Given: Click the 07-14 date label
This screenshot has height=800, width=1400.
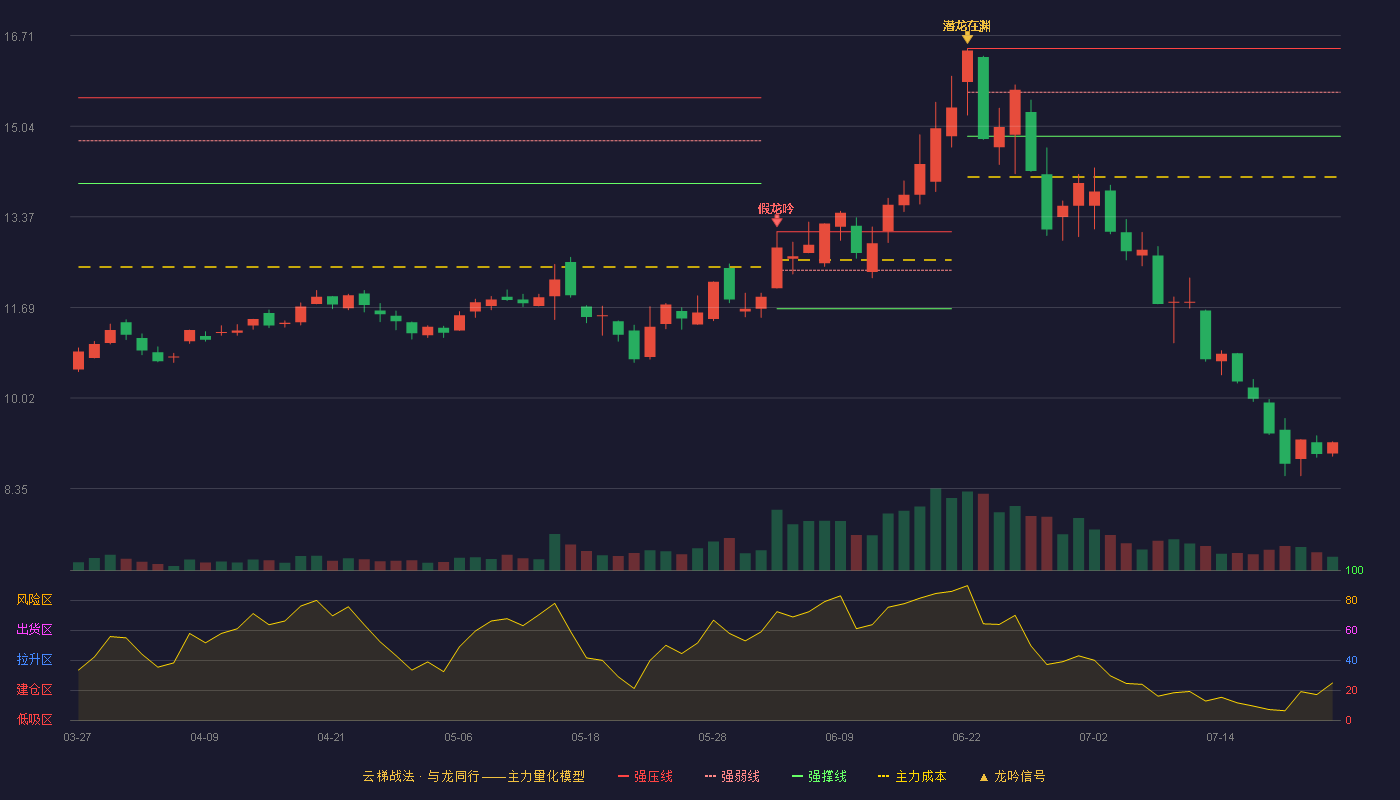Looking at the screenshot, I should click(1220, 737).
